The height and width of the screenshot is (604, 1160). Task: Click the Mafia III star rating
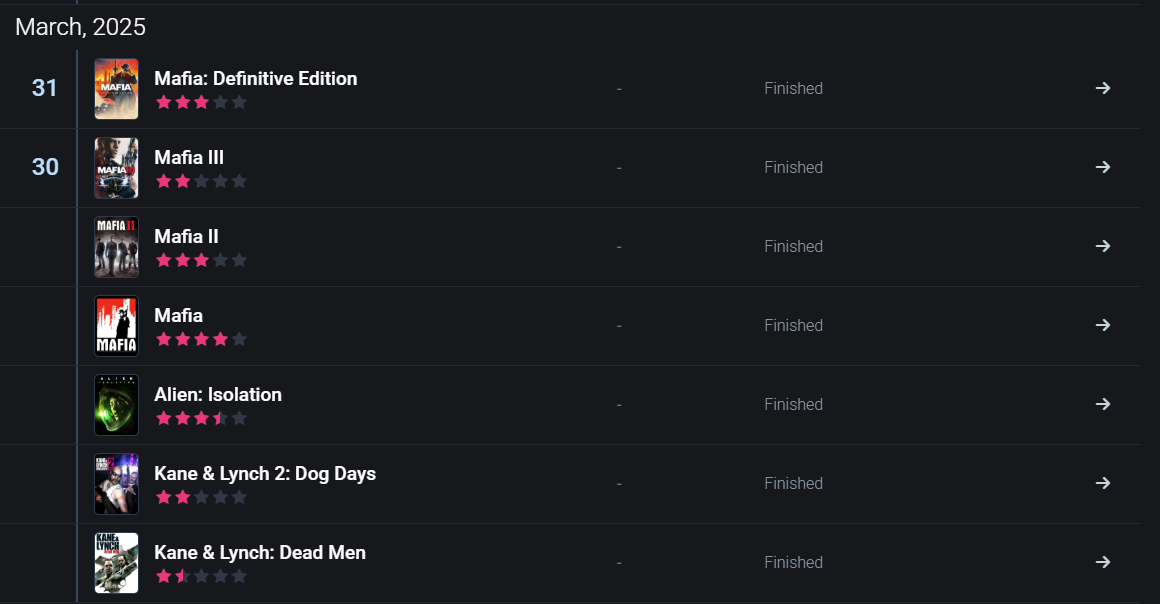coord(201,181)
